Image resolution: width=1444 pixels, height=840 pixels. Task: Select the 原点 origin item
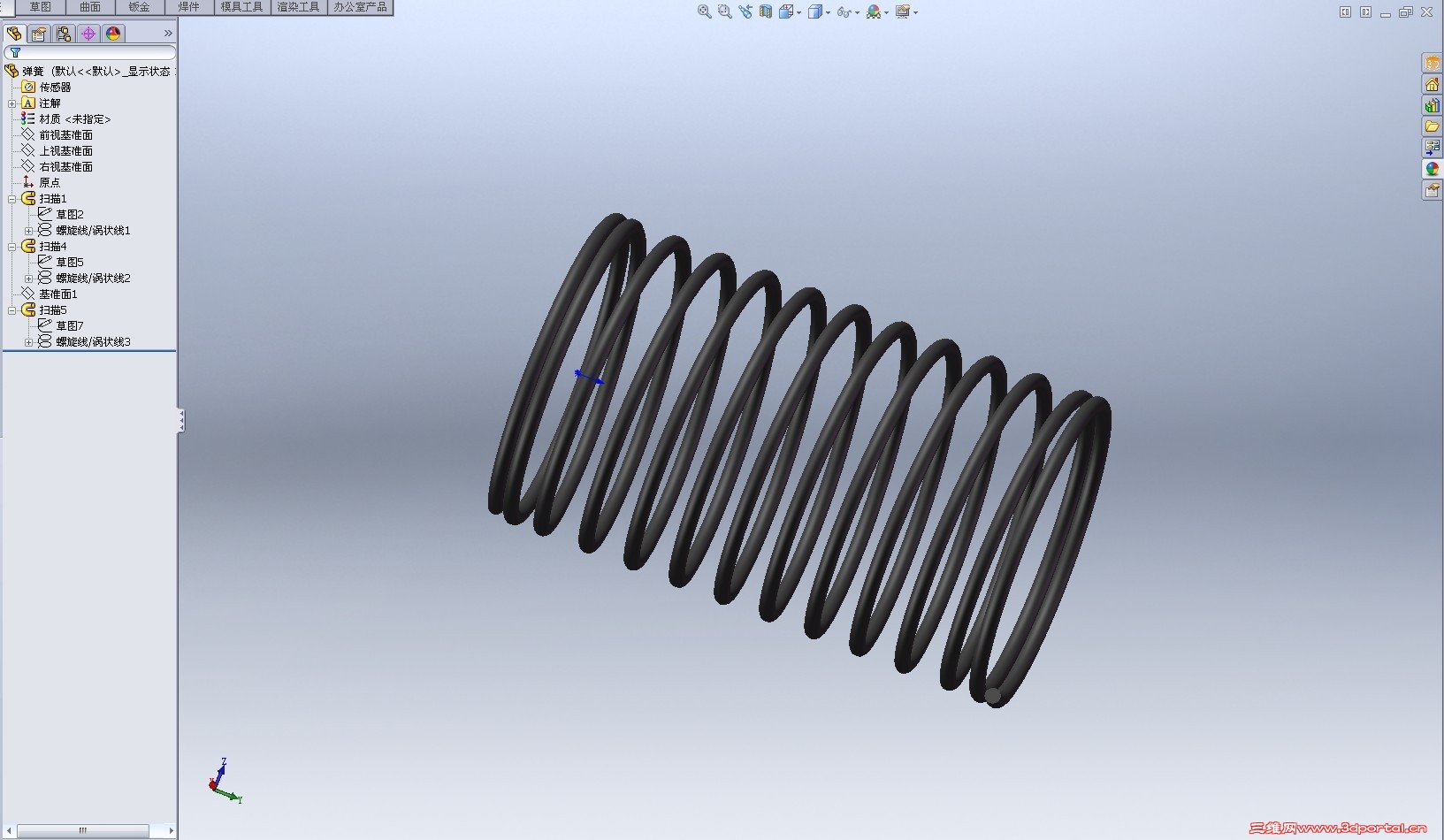[50, 182]
